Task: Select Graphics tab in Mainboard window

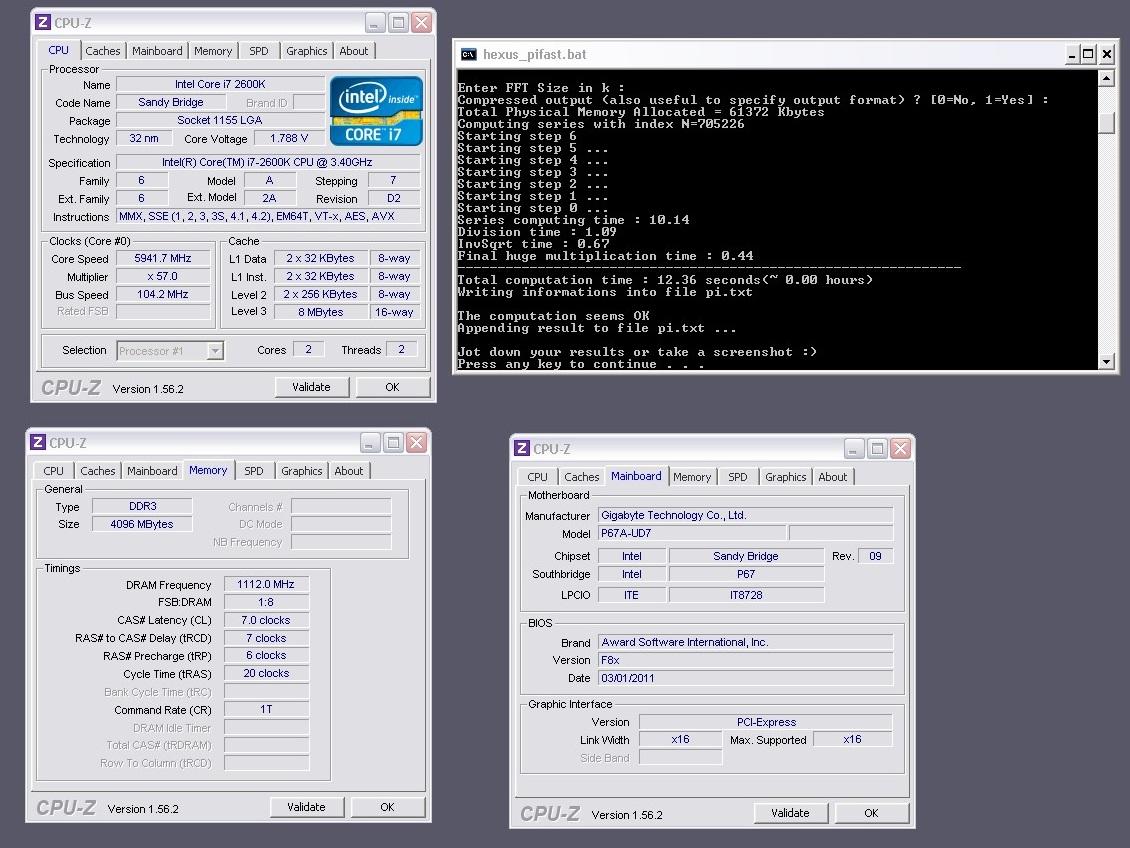Action: (786, 477)
